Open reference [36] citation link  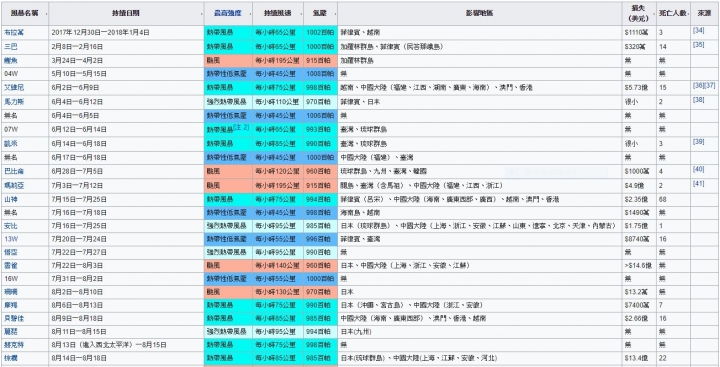coord(698,85)
